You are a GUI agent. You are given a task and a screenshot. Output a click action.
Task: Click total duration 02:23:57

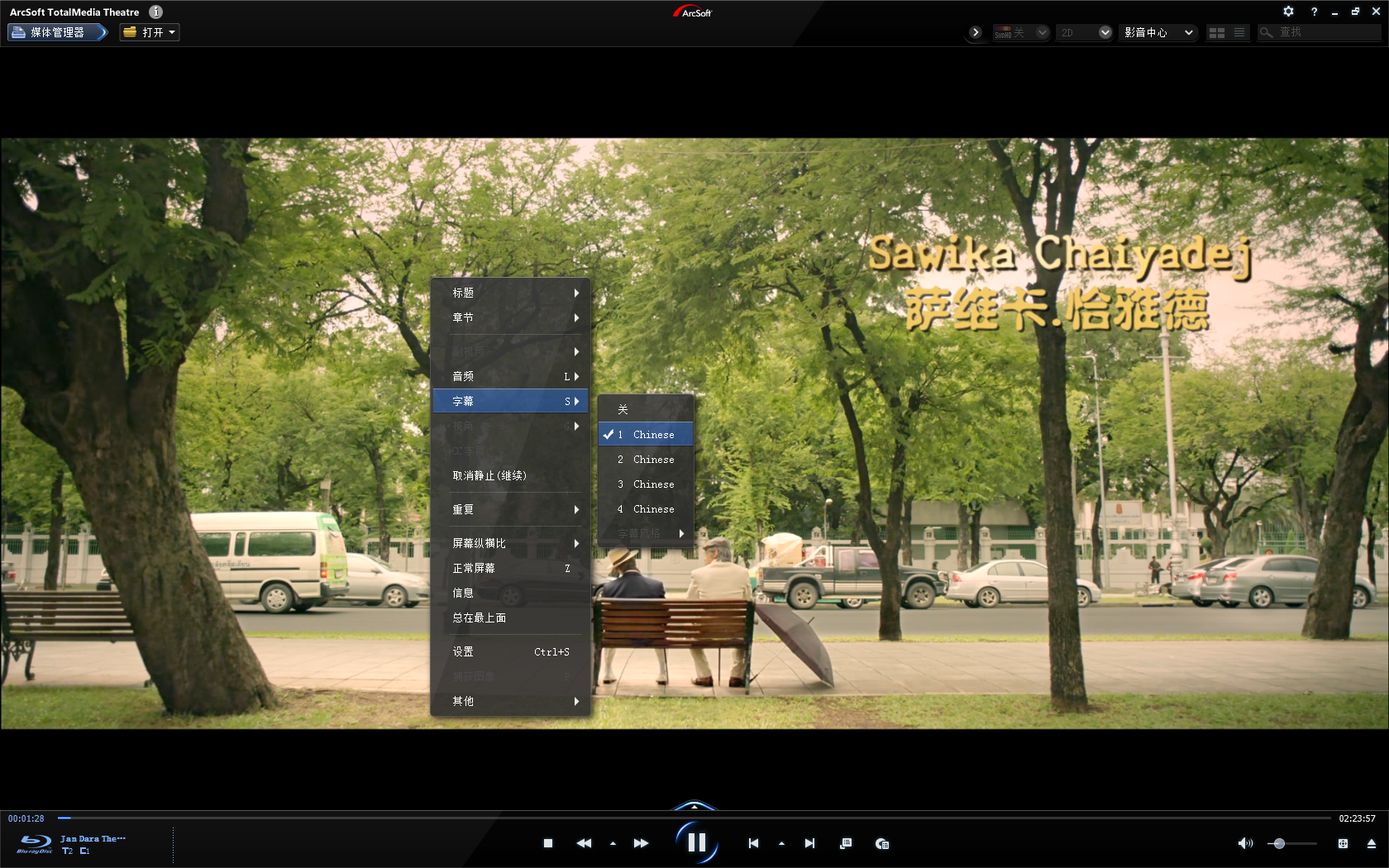(1357, 818)
